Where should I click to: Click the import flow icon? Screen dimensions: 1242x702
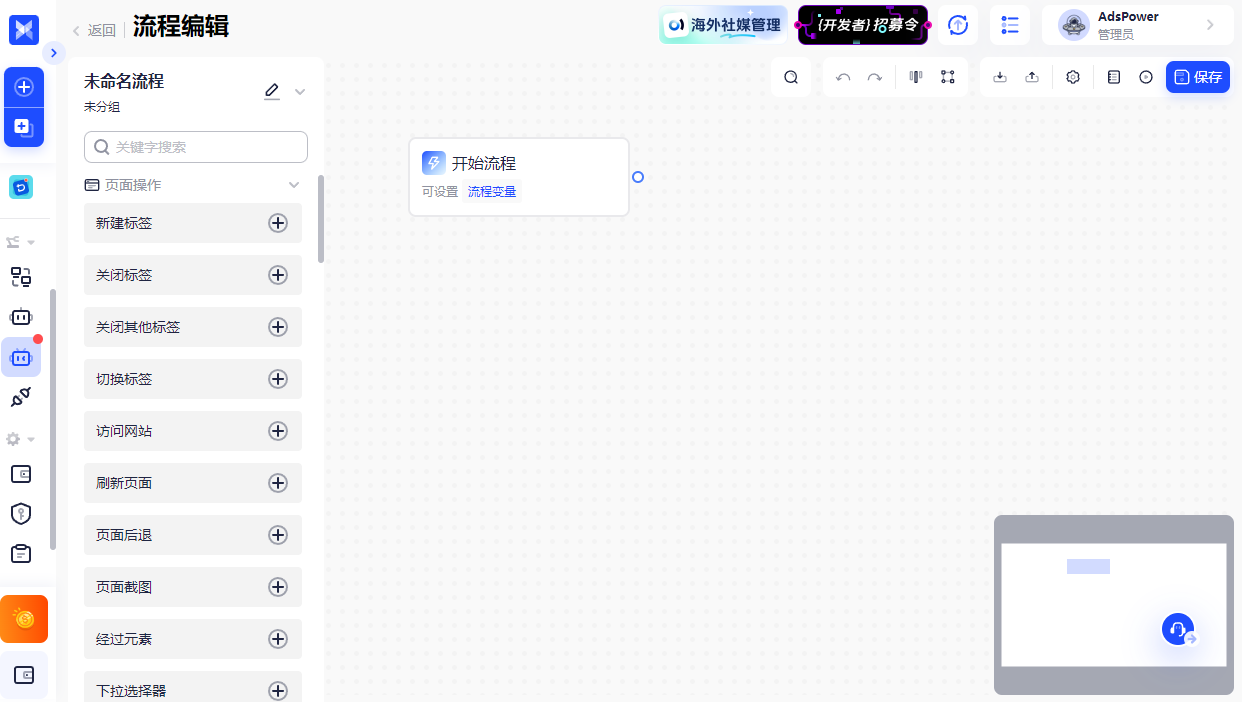pos(999,76)
